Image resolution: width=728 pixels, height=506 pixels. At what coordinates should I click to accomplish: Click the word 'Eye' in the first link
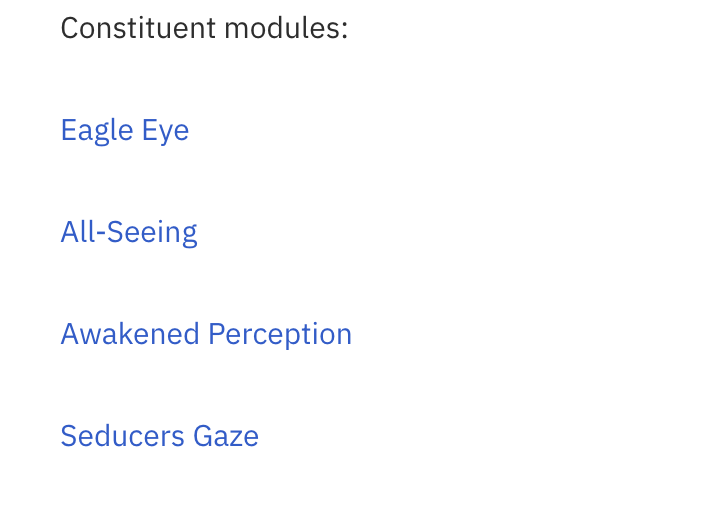coord(165,131)
